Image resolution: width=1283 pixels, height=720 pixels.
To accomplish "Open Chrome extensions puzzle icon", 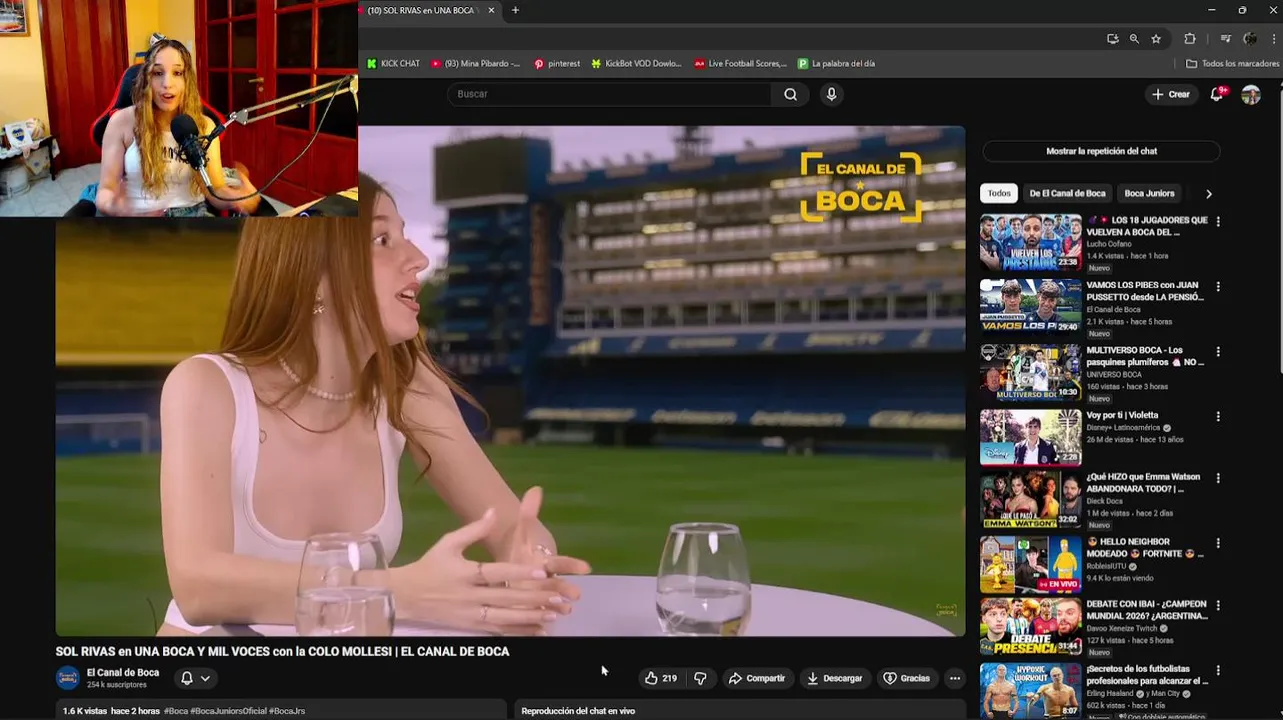I will pos(1190,38).
